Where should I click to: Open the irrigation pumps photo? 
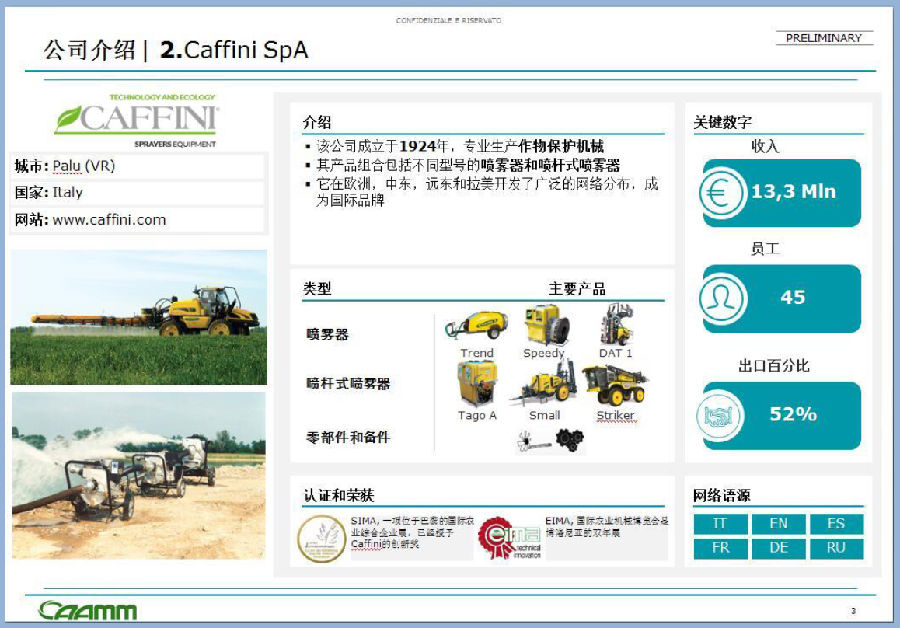click(x=138, y=475)
